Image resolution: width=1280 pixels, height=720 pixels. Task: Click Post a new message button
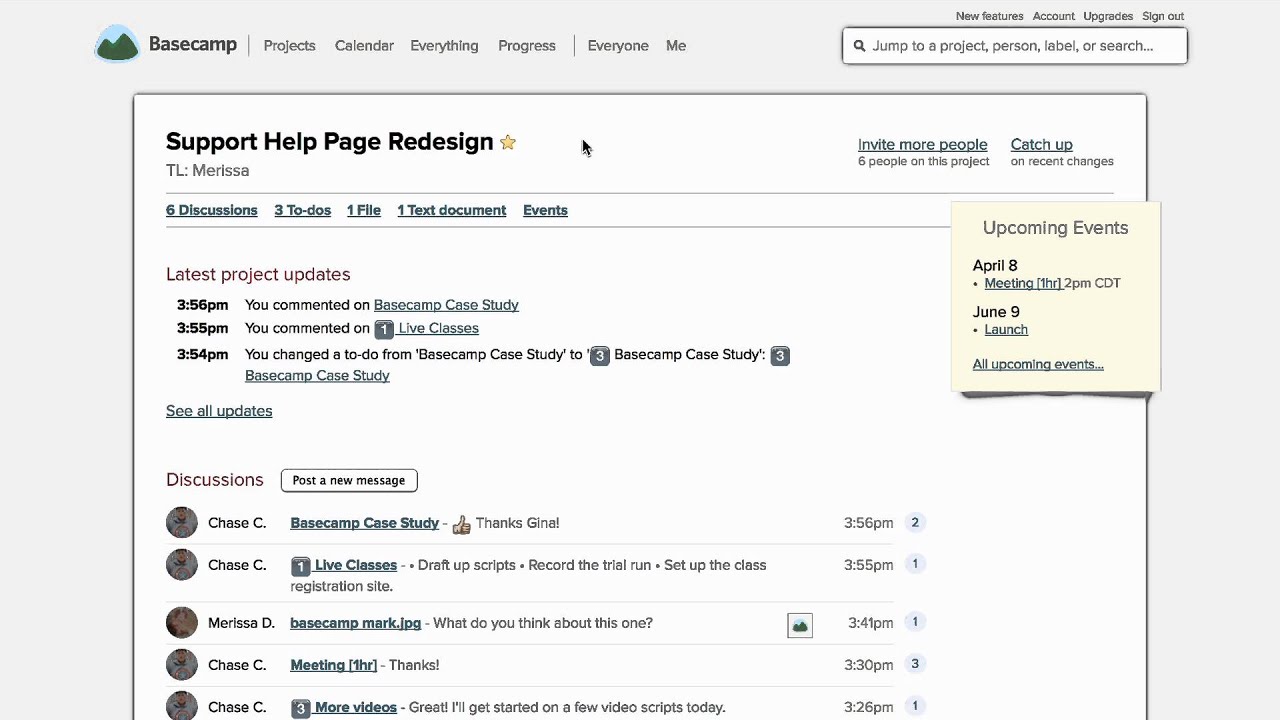click(349, 480)
